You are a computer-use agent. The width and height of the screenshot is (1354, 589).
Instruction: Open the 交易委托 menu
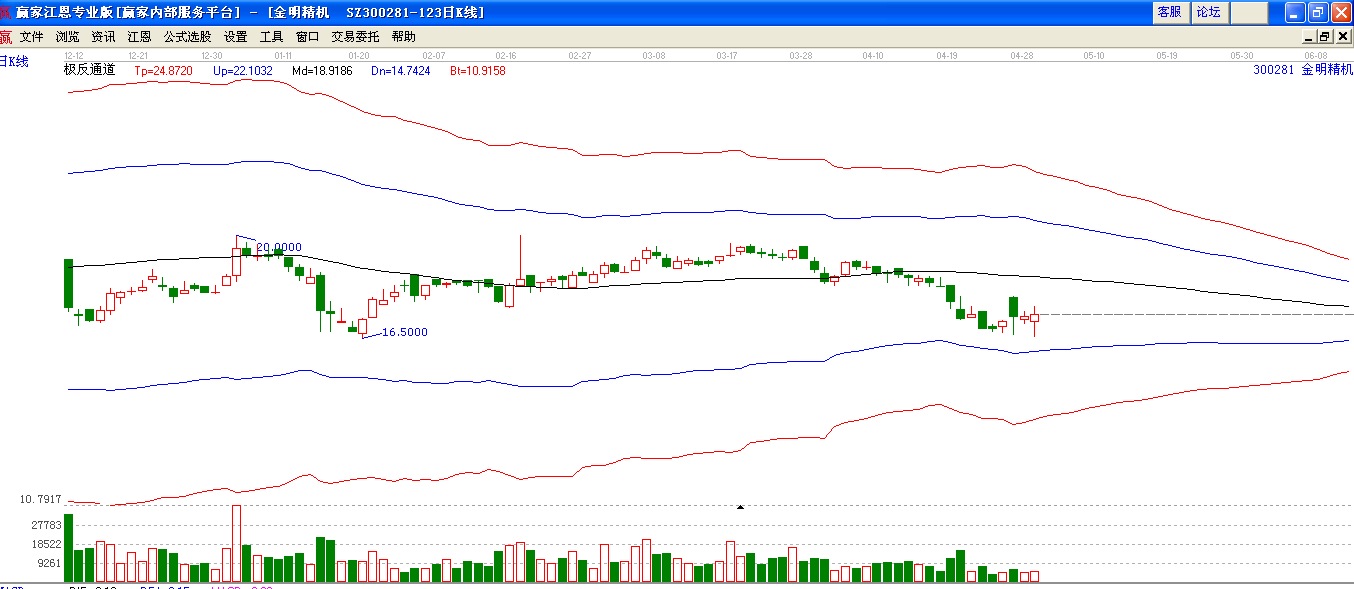(355, 37)
